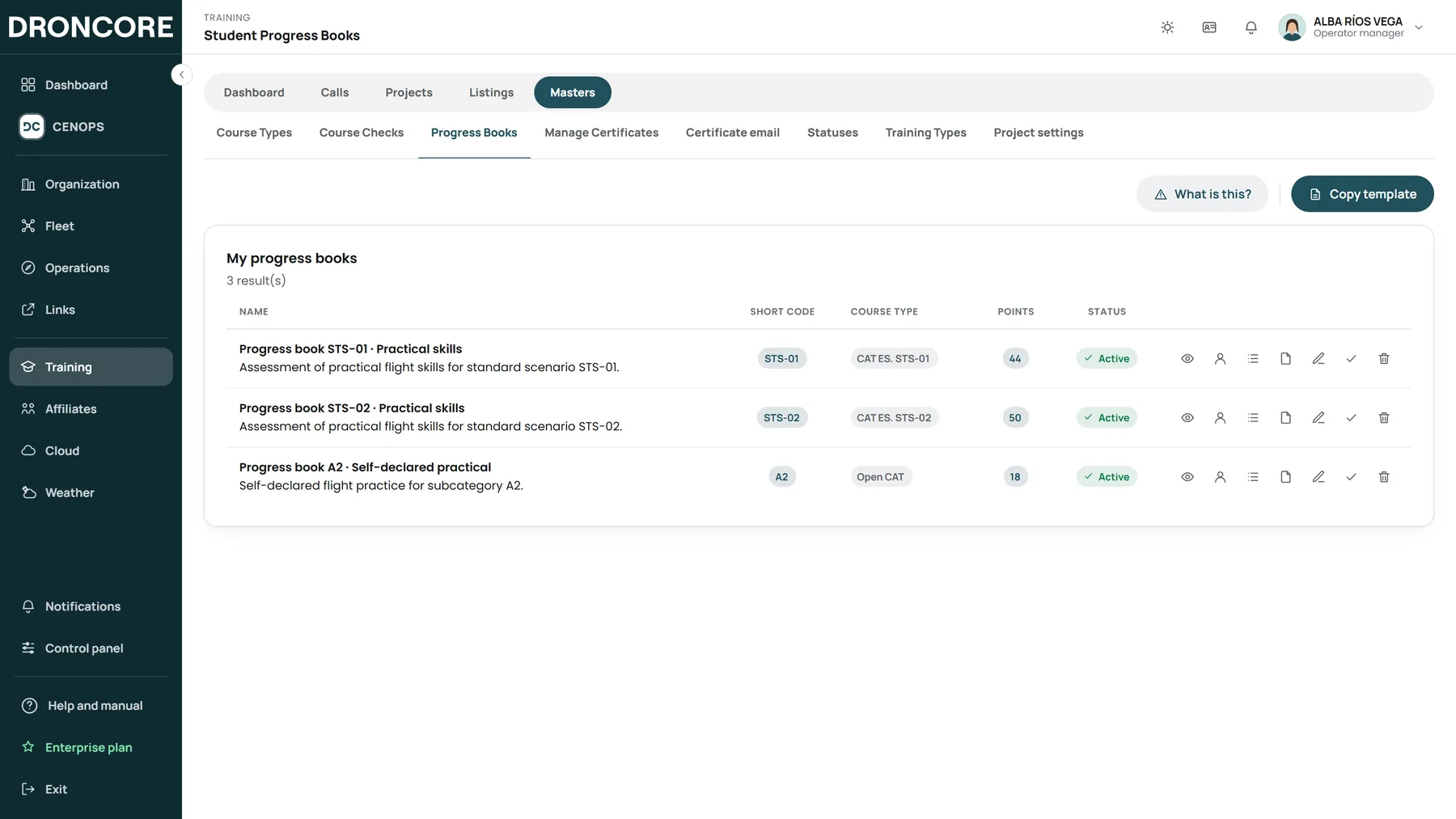Open the Project settings tab
This screenshot has width=1456, height=819.
pos(1039,133)
